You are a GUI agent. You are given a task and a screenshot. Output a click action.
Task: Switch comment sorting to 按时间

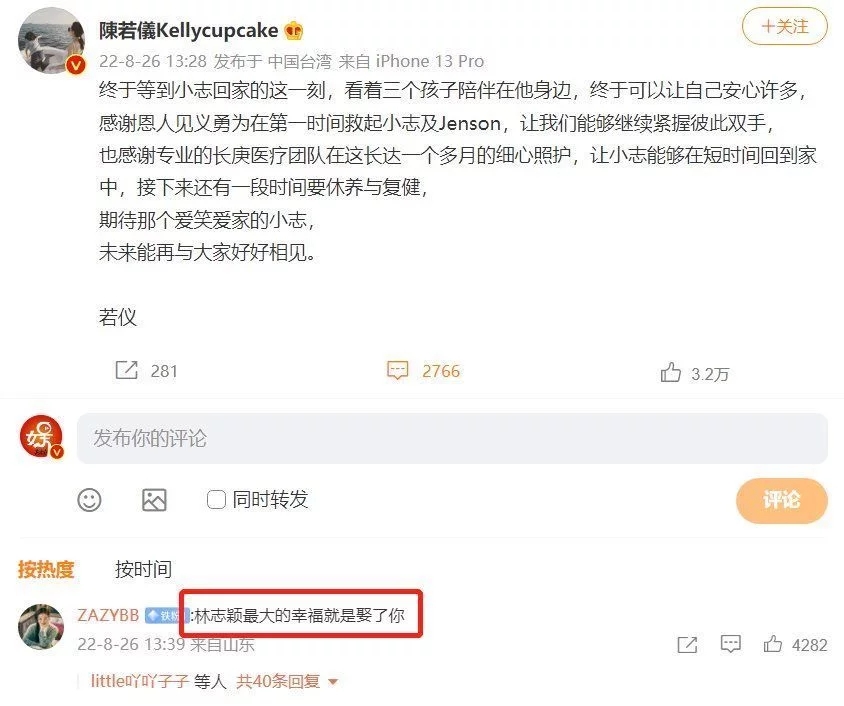point(143,569)
